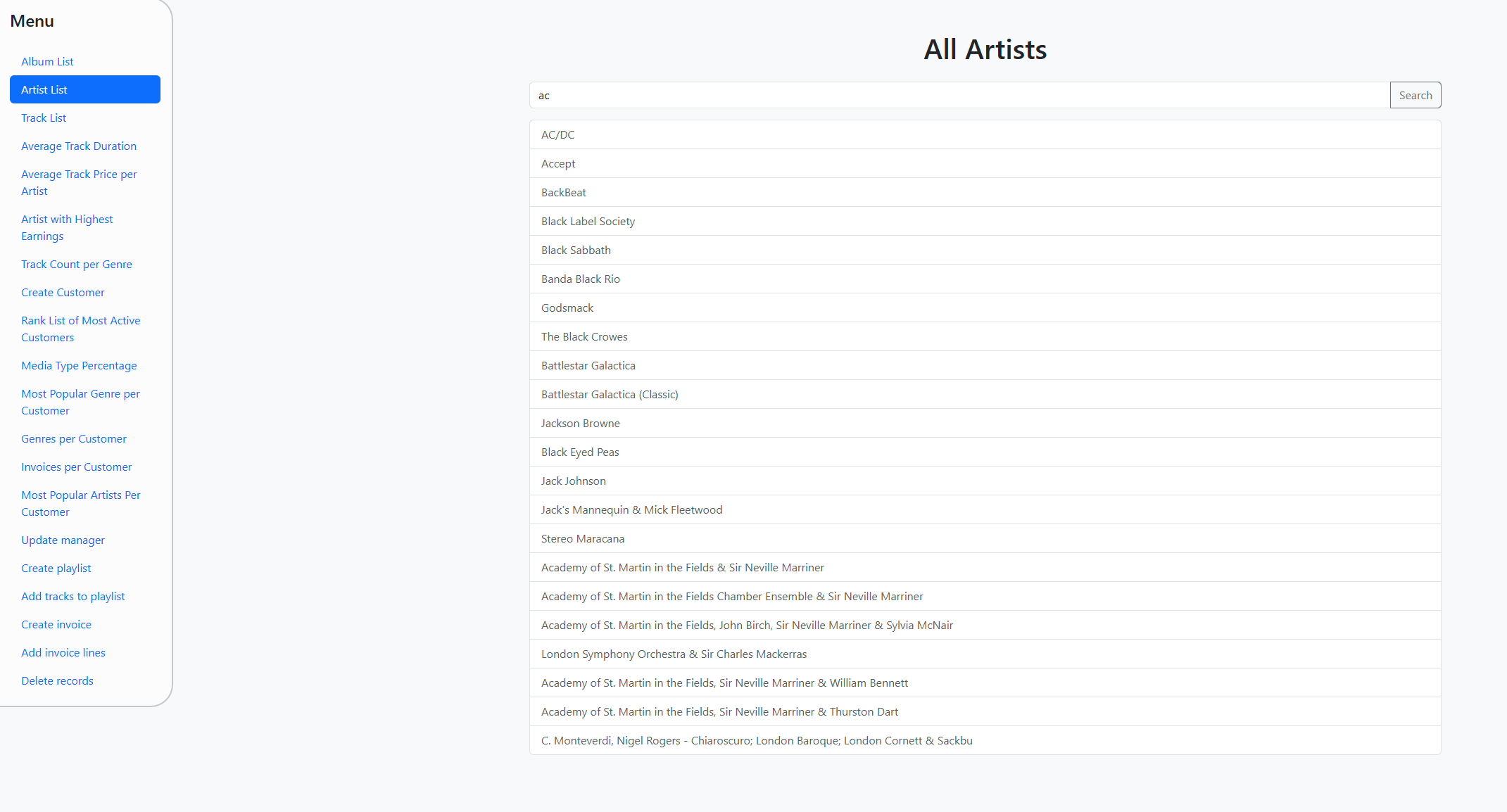Go to Genres per Customer
This screenshot has height=812, width=1507.
click(74, 438)
